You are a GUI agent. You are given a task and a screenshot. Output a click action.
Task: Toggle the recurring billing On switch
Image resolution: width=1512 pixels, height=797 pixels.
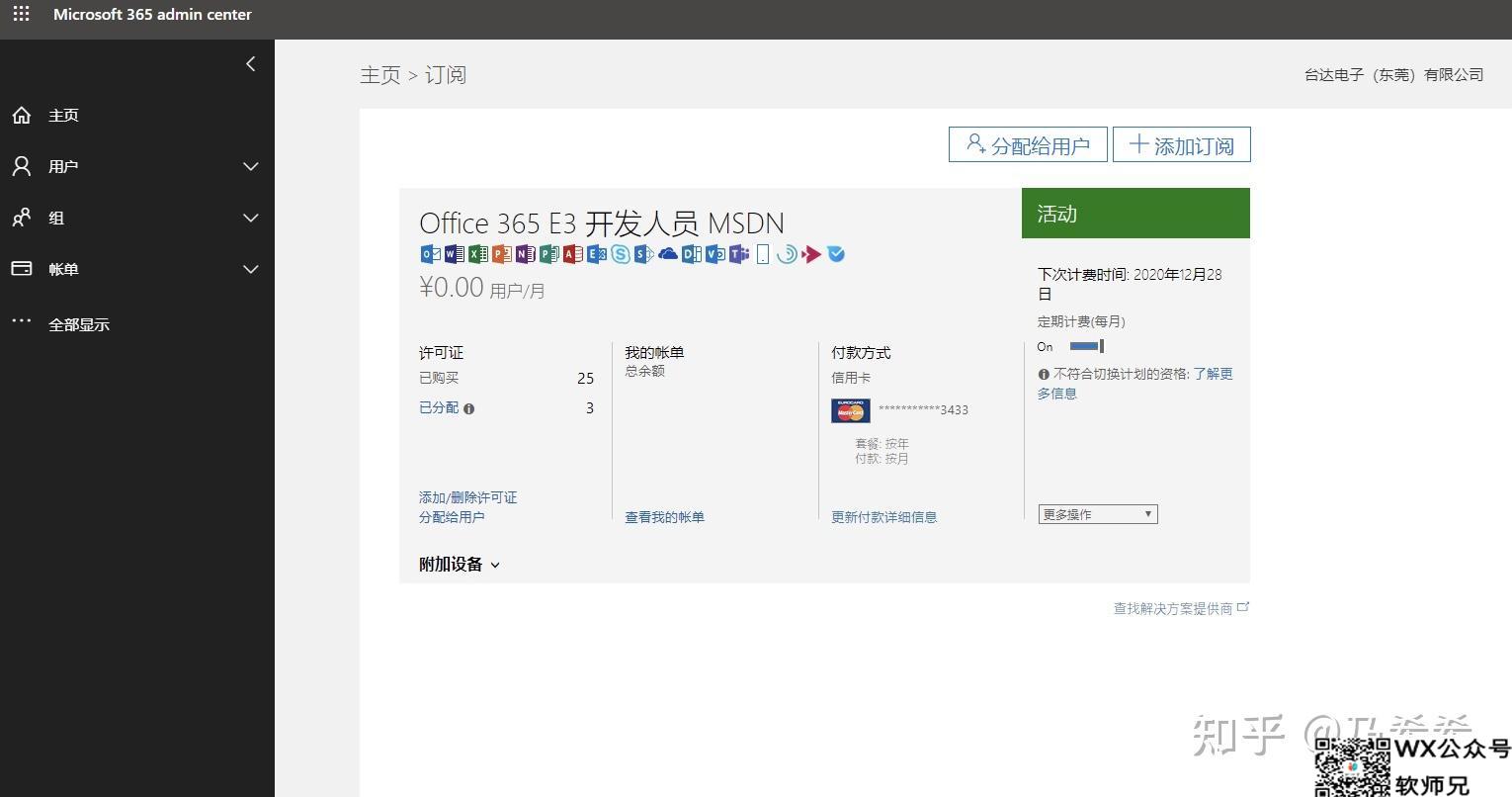(1086, 346)
